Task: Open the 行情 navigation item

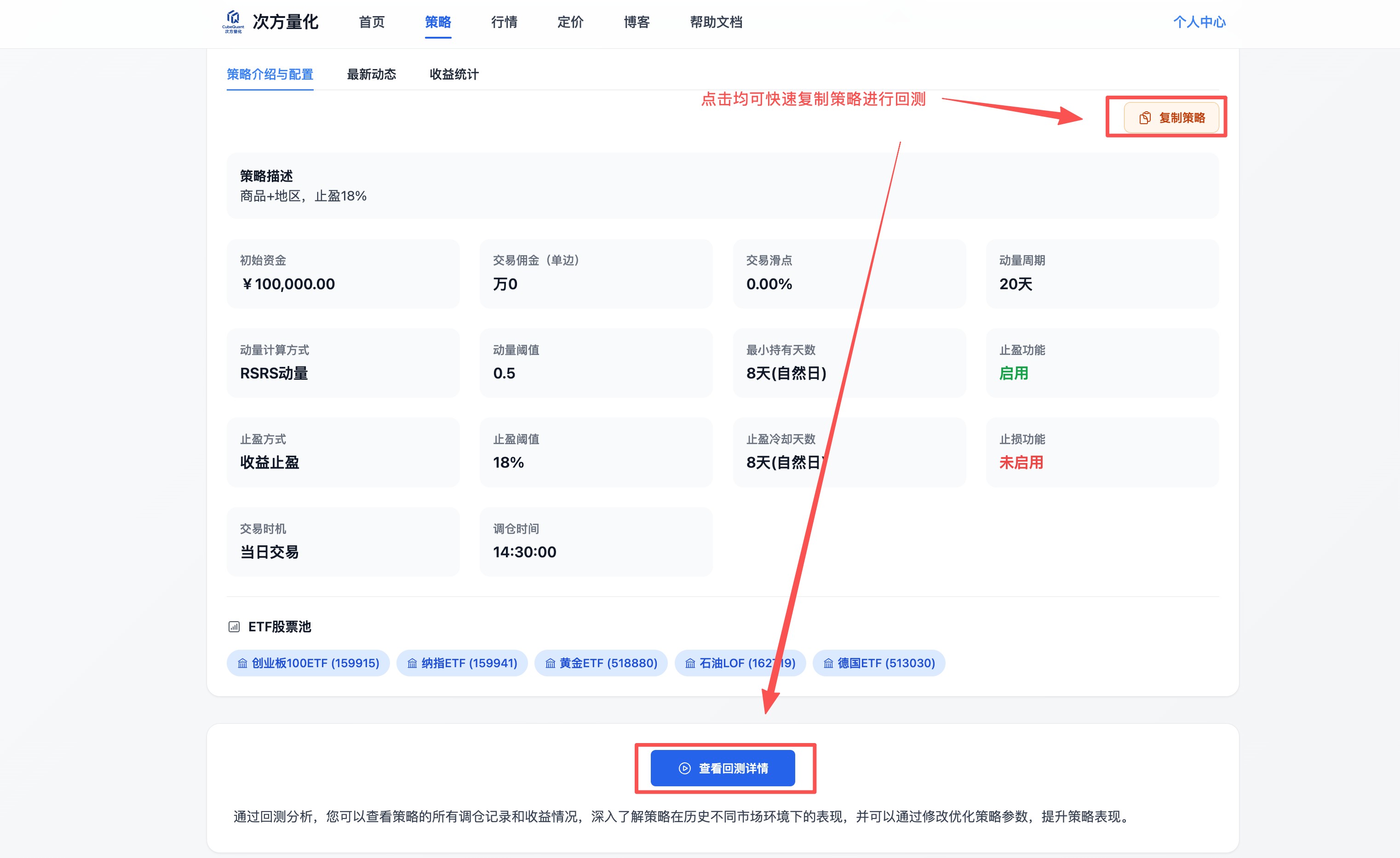Action: tap(504, 22)
